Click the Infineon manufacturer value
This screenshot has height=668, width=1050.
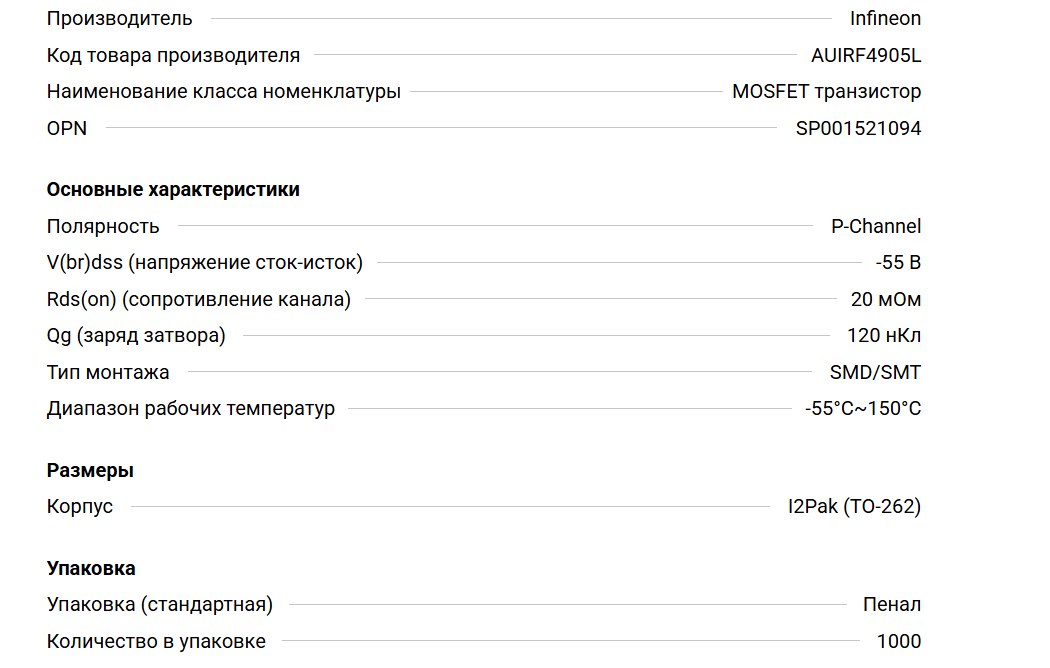[885, 18]
